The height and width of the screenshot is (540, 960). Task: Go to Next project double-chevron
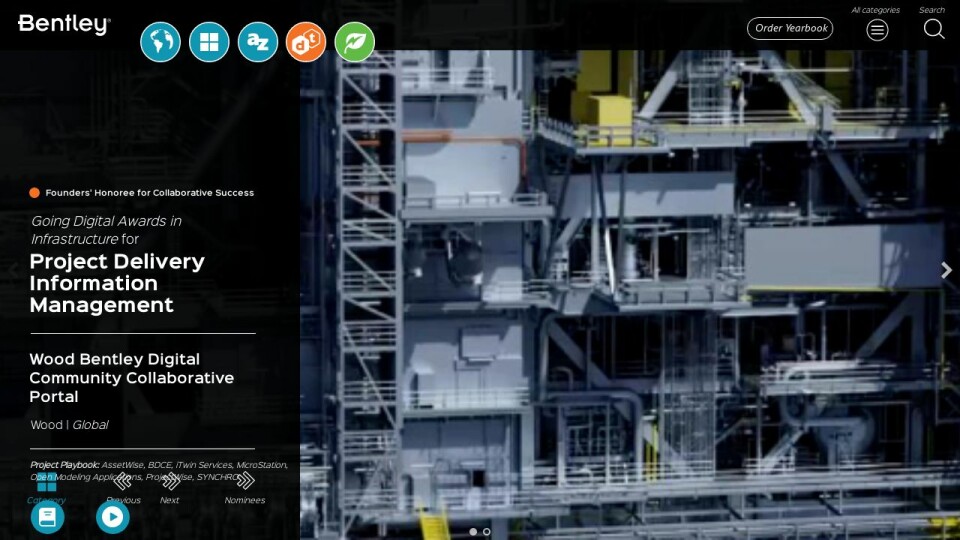[x=170, y=481]
